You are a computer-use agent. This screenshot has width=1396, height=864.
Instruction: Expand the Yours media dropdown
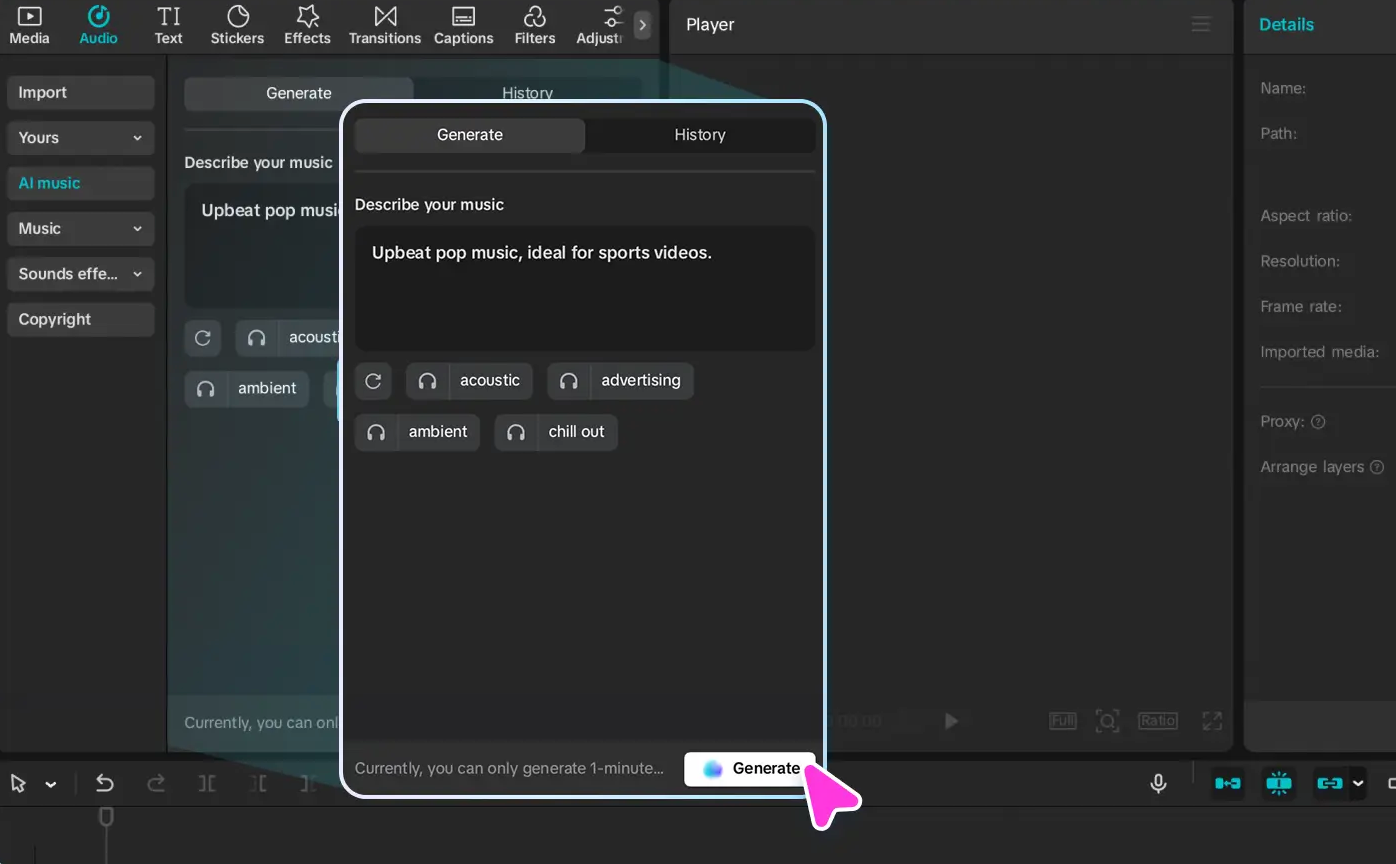(80, 138)
